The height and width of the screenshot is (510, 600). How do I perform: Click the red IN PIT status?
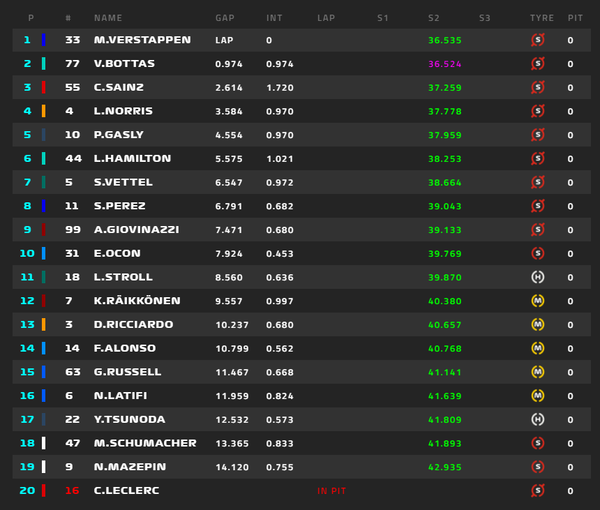[x=331, y=491]
